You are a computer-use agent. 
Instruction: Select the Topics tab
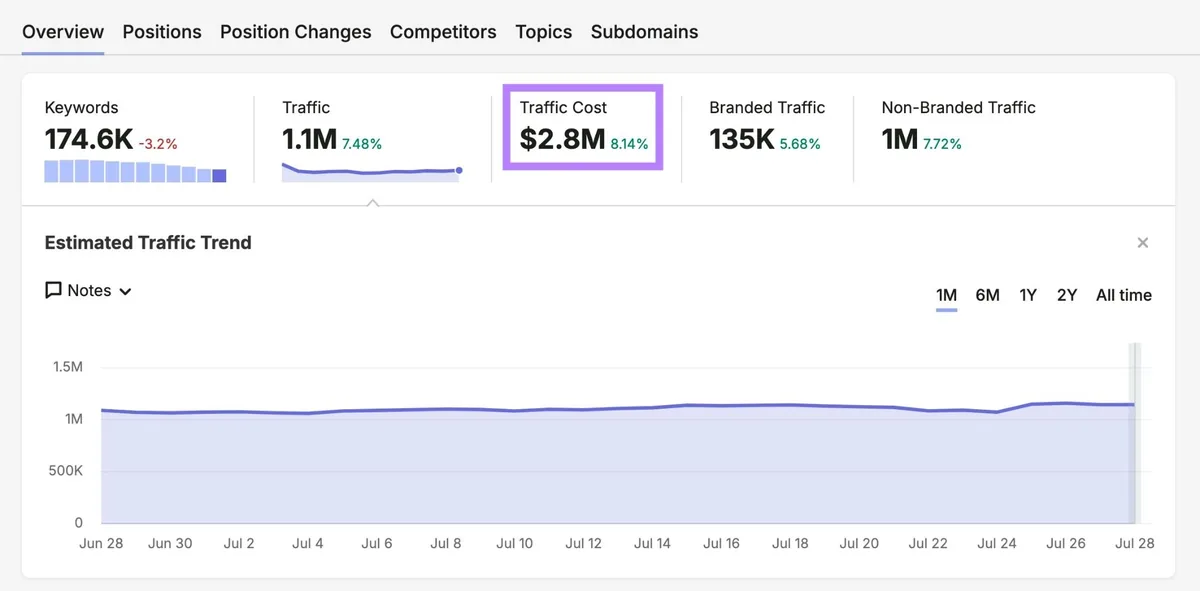(544, 32)
